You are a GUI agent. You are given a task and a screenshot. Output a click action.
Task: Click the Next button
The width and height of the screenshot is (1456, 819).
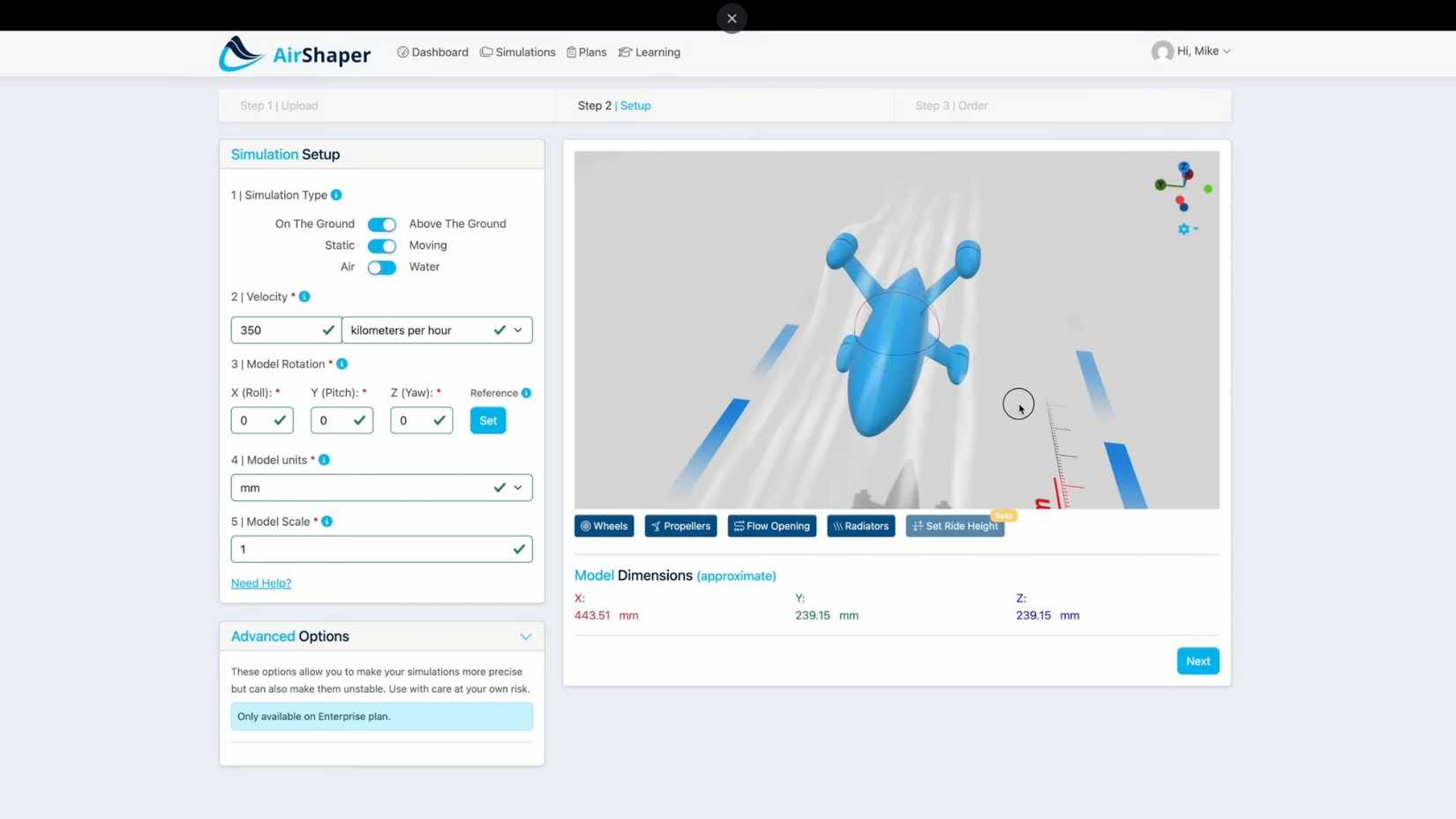[x=1197, y=661]
